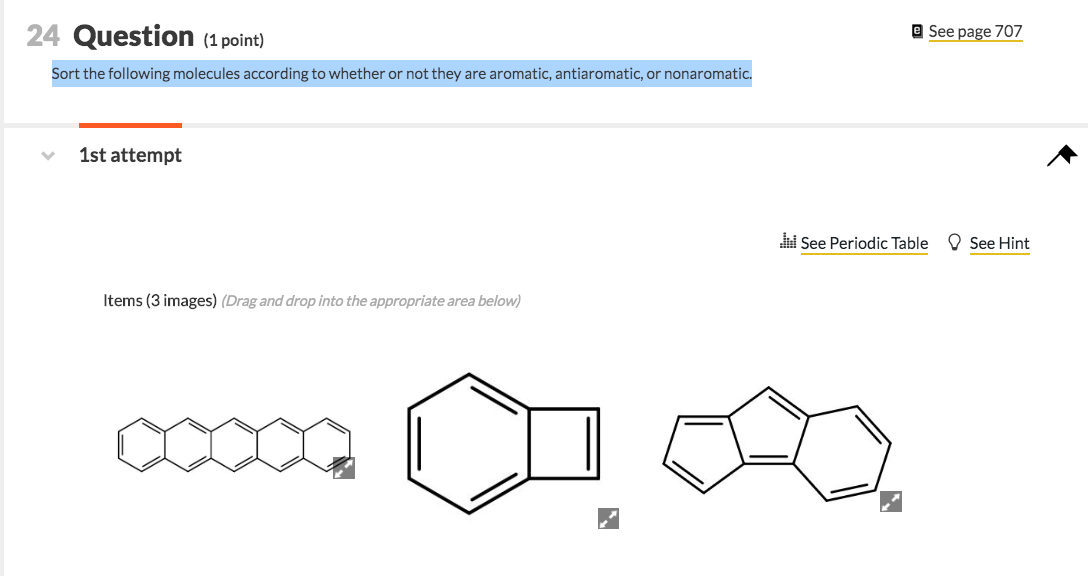The image size is (1088, 576).
Task: Click the lightbulb icon next to See Hint
Action: tap(954, 242)
